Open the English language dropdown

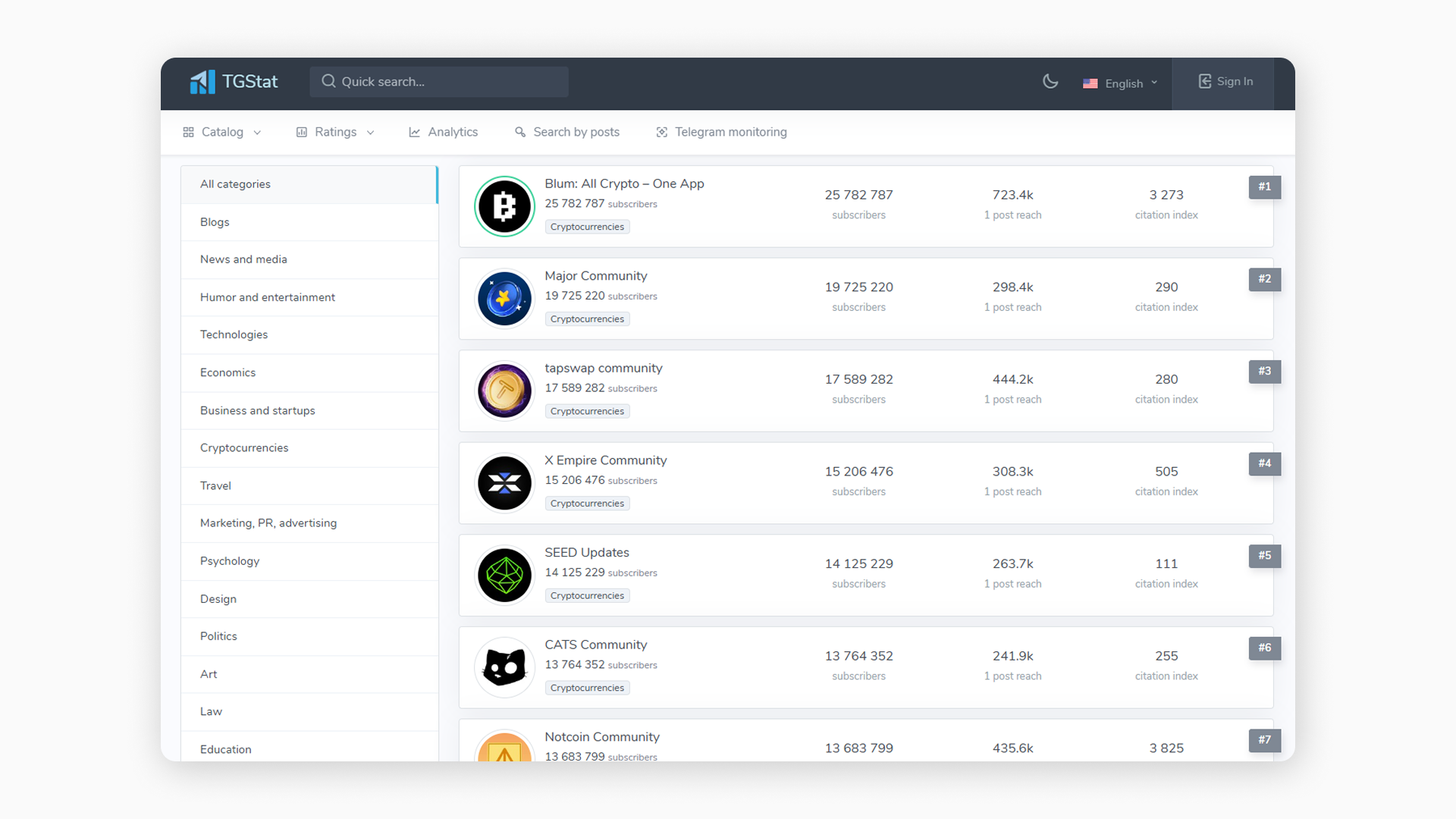coord(1120,83)
